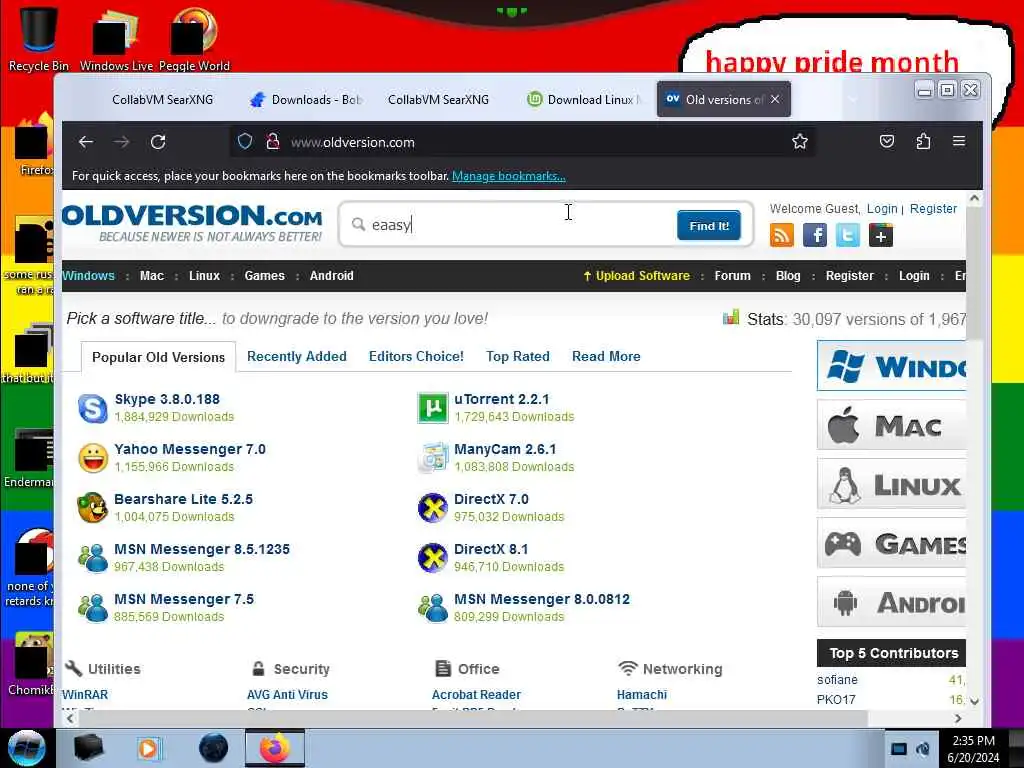The width and height of the screenshot is (1024, 768).
Task: Reload the page with the refresh icon
Action: tap(158, 142)
